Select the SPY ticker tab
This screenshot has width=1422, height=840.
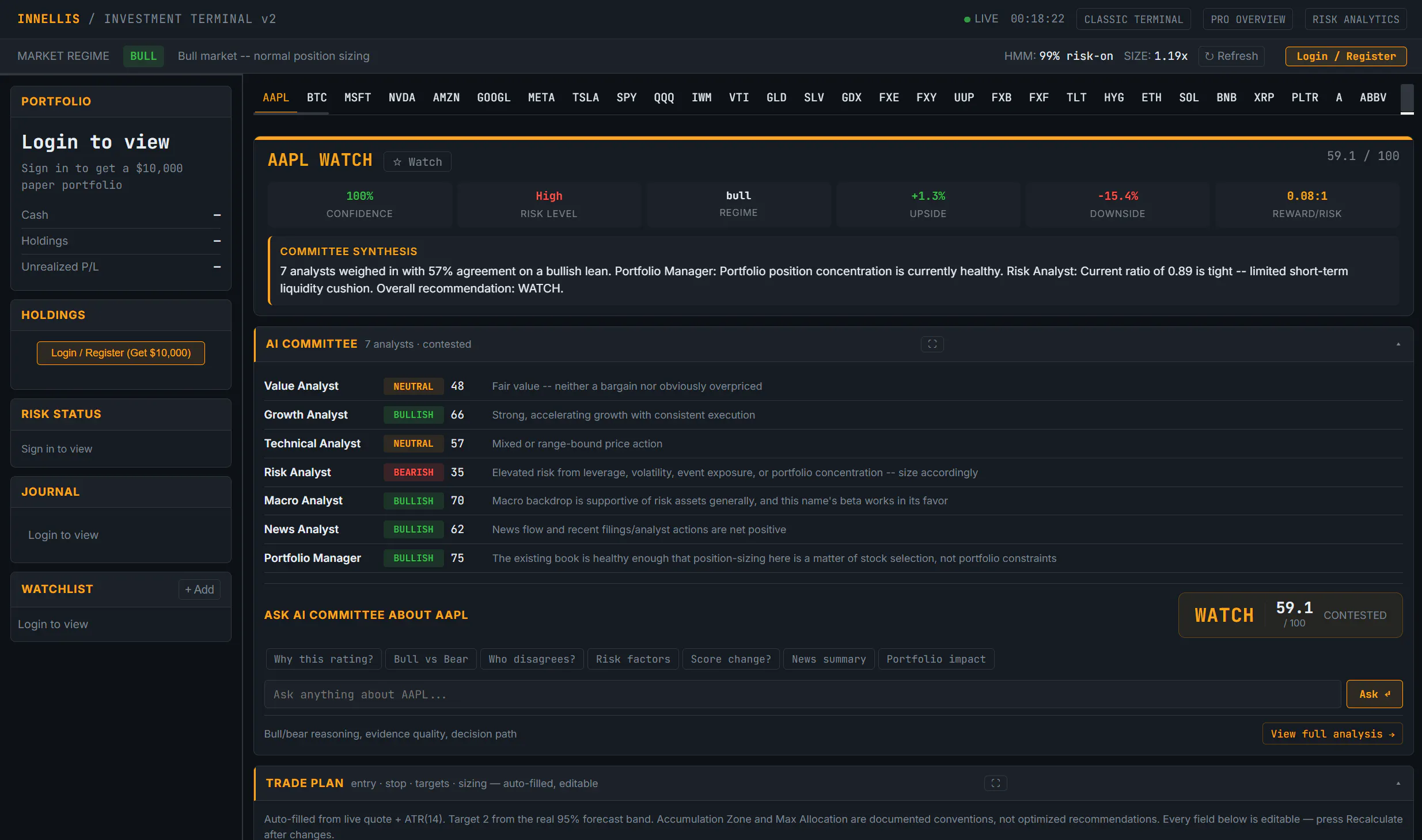(x=627, y=98)
